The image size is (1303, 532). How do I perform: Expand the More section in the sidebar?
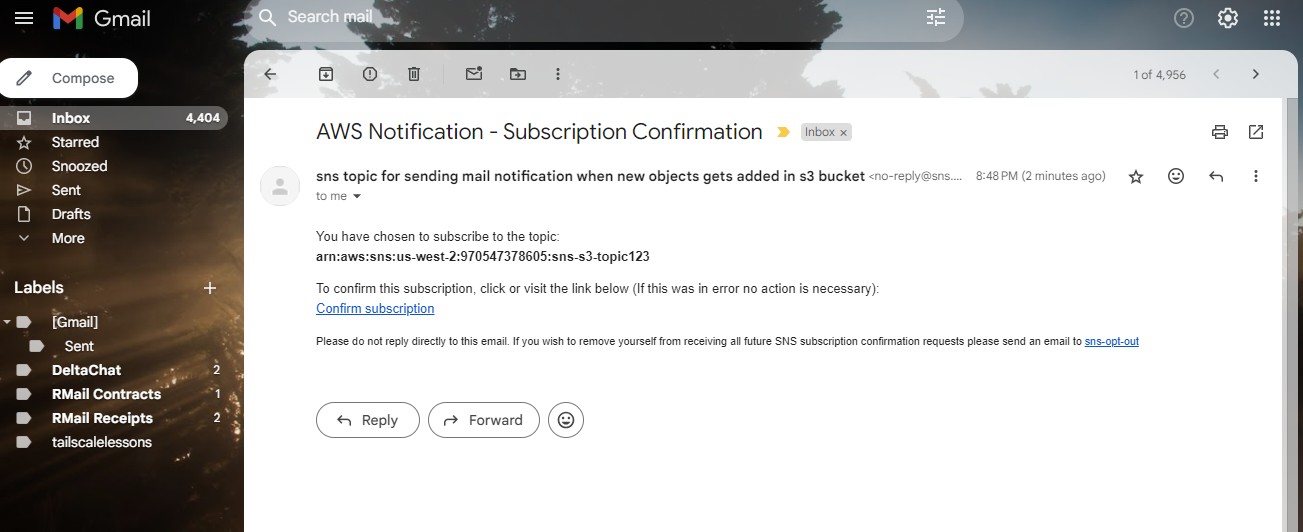[68, 238]
